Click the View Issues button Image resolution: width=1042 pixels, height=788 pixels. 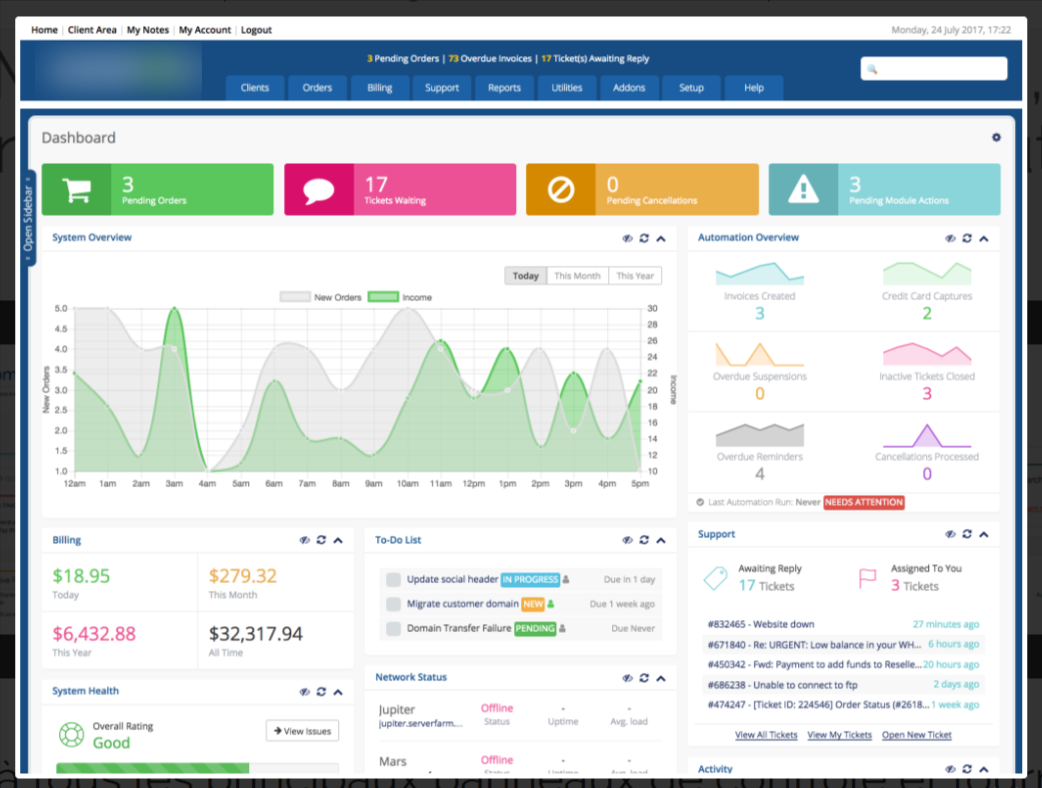tap(302, 731)
